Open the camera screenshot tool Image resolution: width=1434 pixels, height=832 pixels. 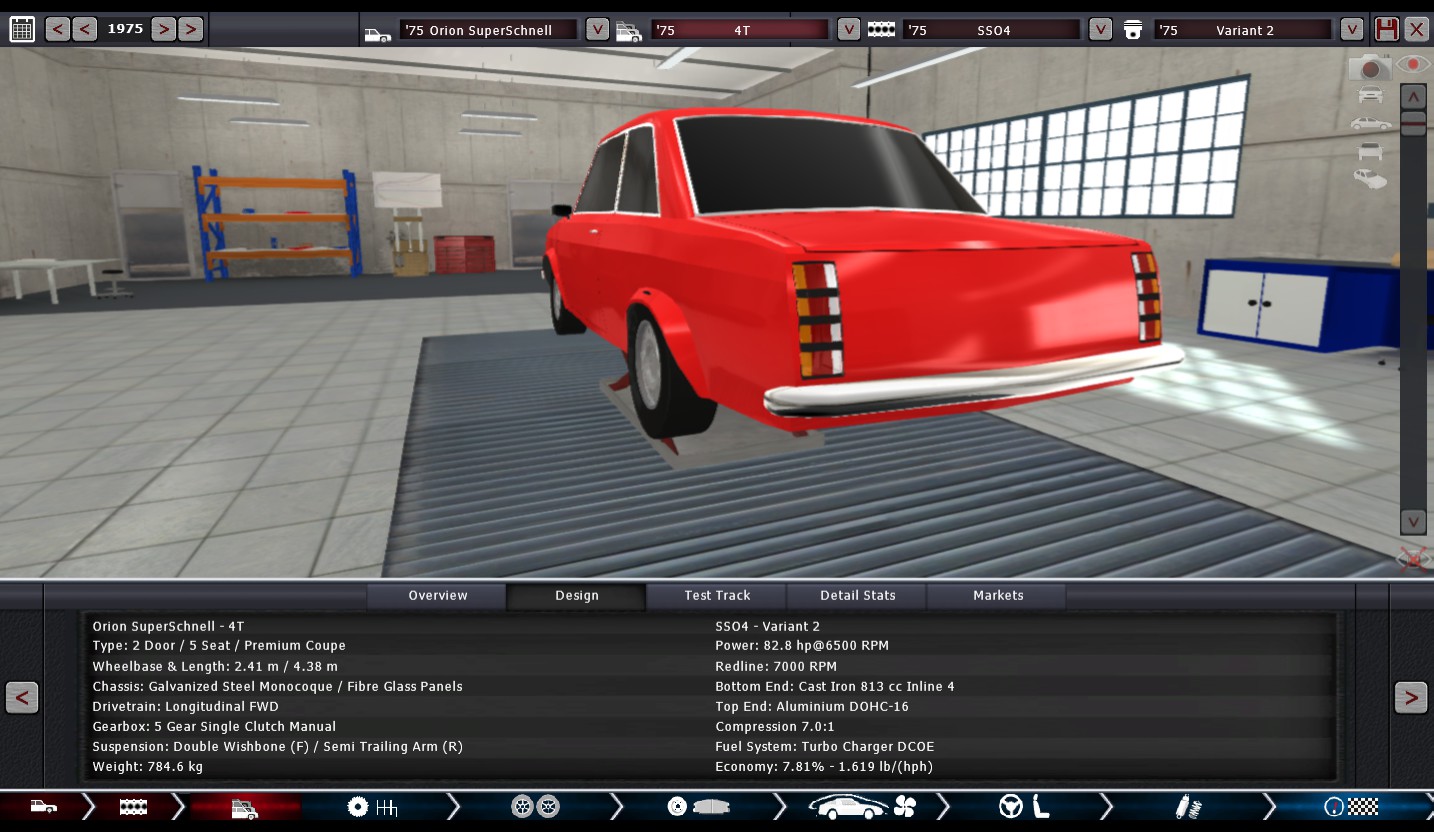pyautogui.click(x=1370, y=67)
